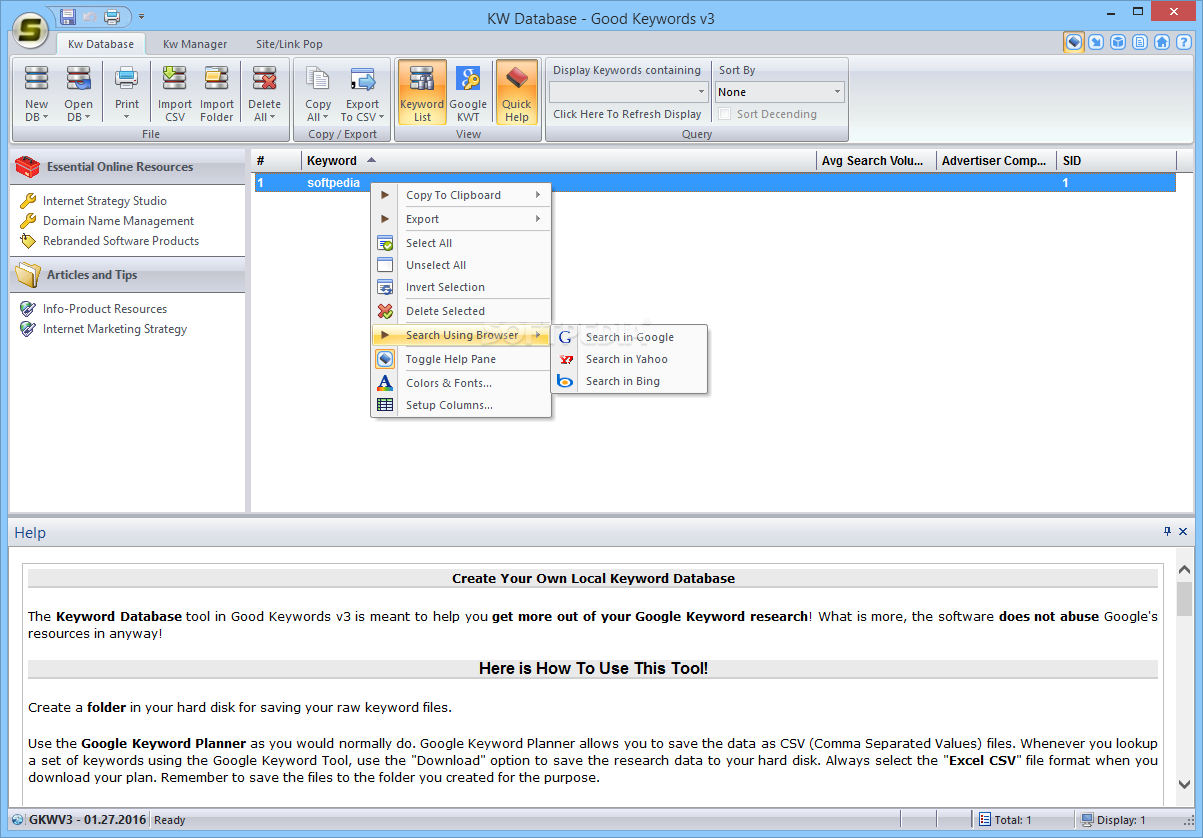Collapse the Articles and Tips section
1203x838 pixels.
(x=127, y=275)
